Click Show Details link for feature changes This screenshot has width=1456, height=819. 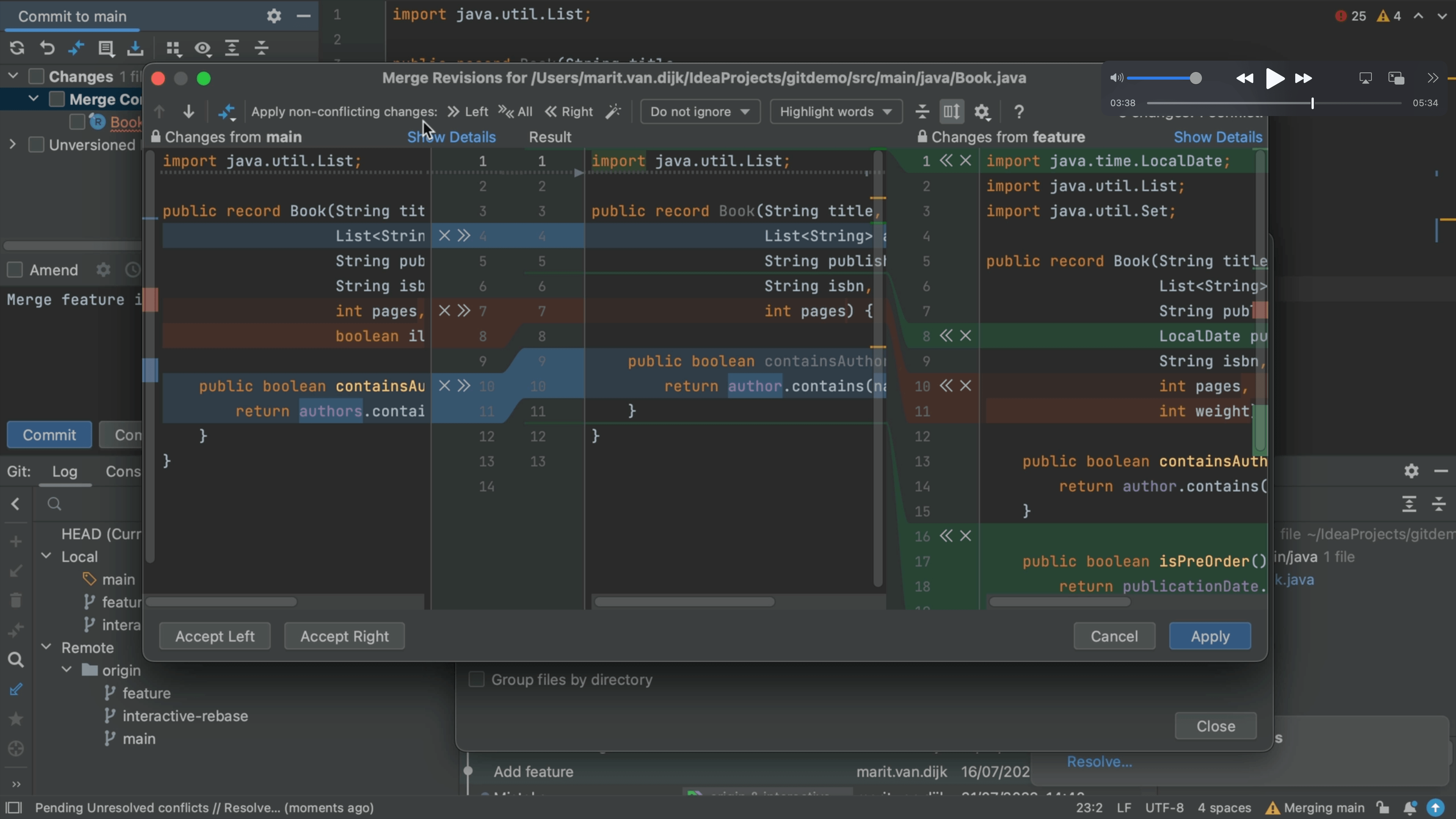pos(1218,137)
